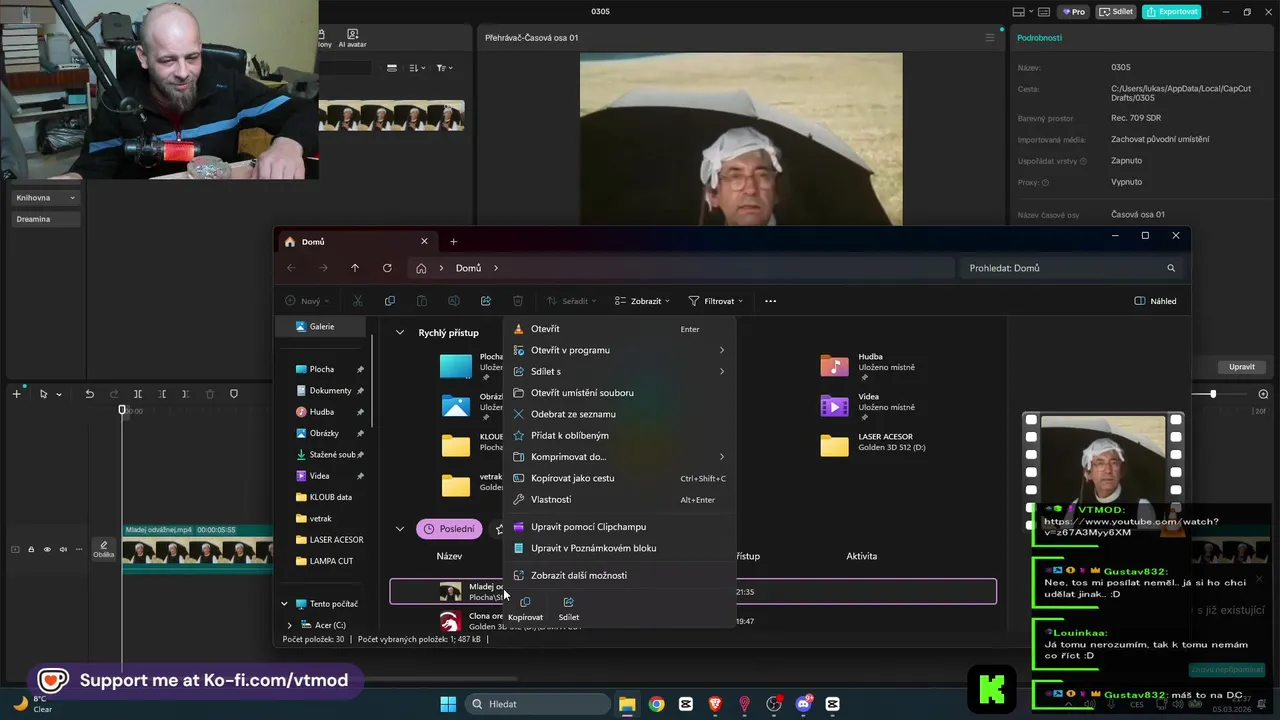Click the Exportovat button in CapCut
Image resolution: width=1280 pixels, height=720 pixels.
pos(1171,12)
